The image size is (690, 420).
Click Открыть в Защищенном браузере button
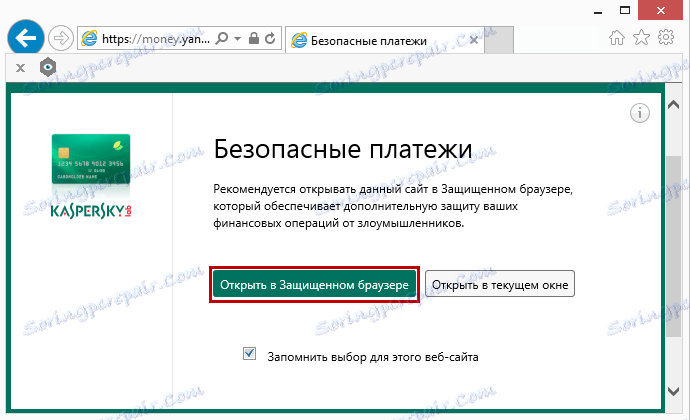pyautogui.click(x=314, y=284)
